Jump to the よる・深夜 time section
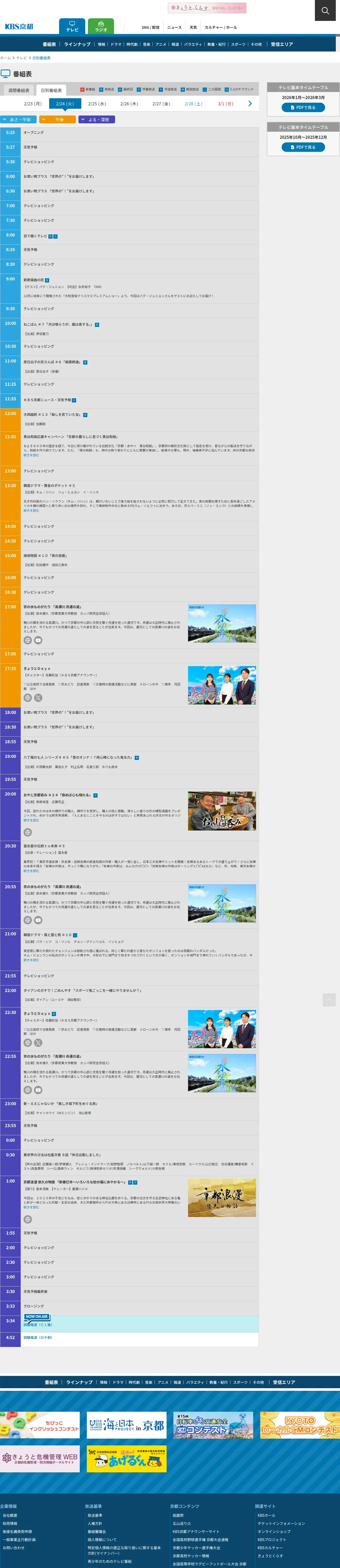The width and height of the screenshot is (340, 1568). (x=97, y=120)
